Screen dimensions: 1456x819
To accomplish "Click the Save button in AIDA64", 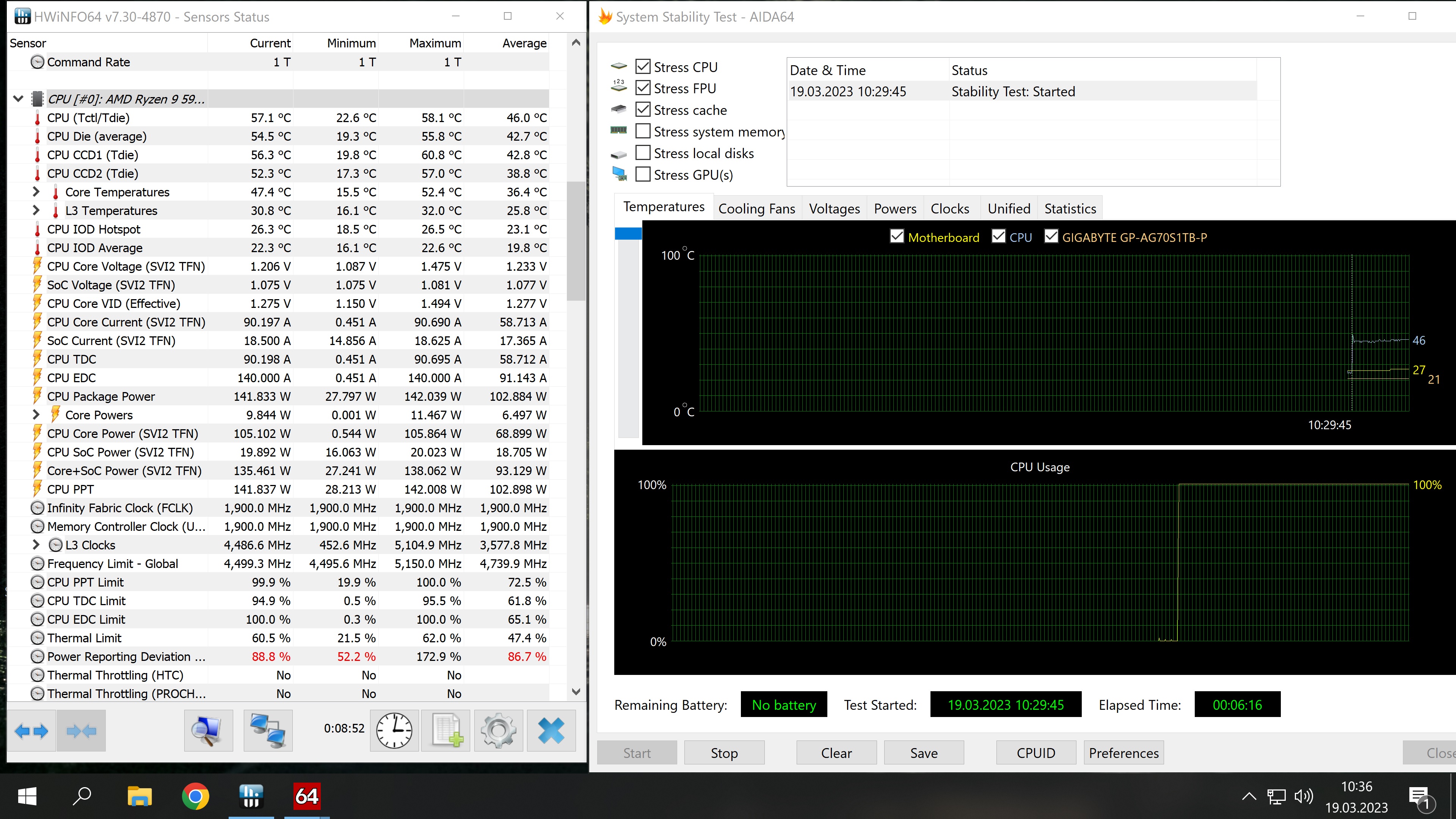I will pos(924,753).
